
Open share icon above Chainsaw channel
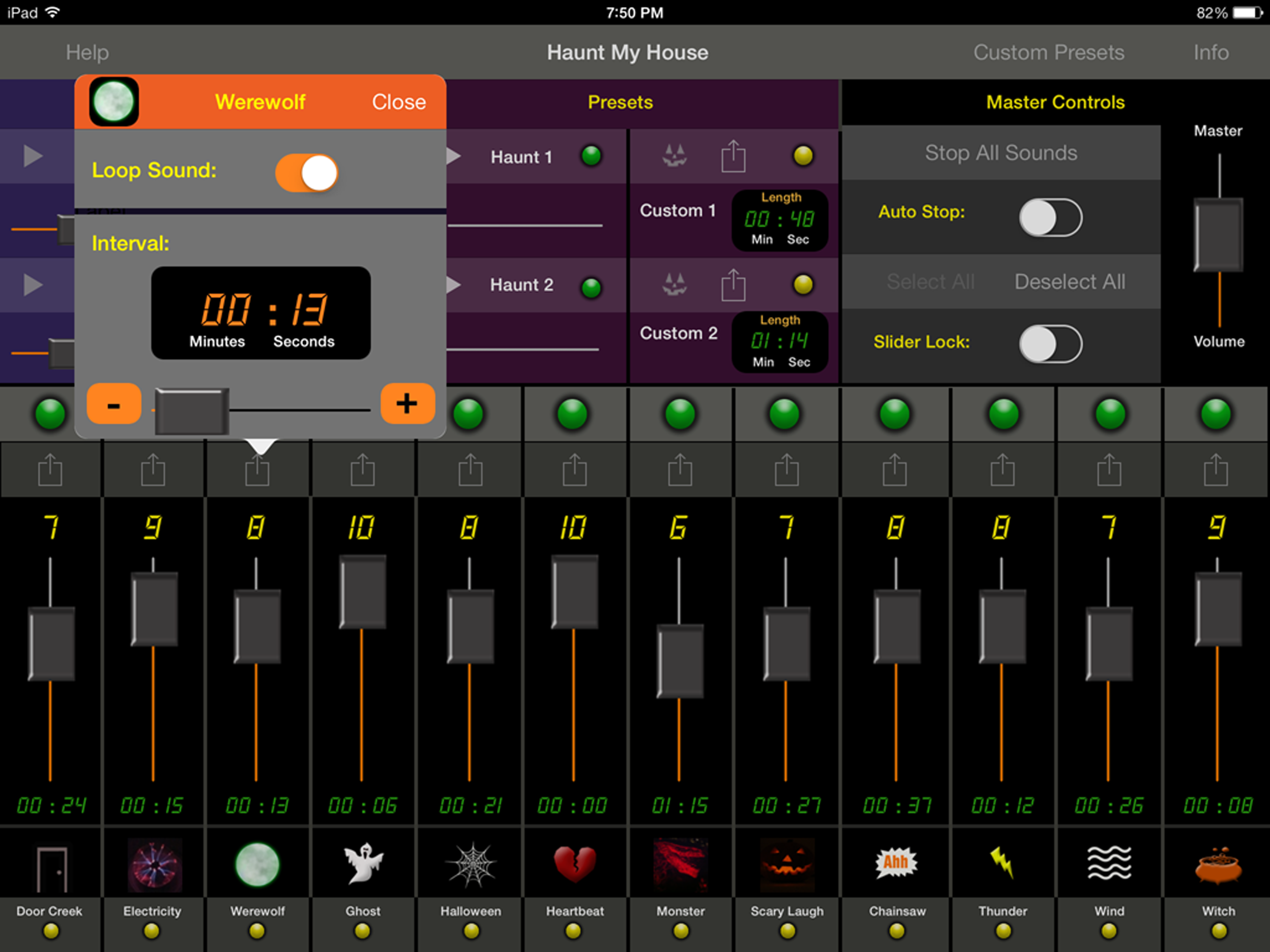point(894,469)
